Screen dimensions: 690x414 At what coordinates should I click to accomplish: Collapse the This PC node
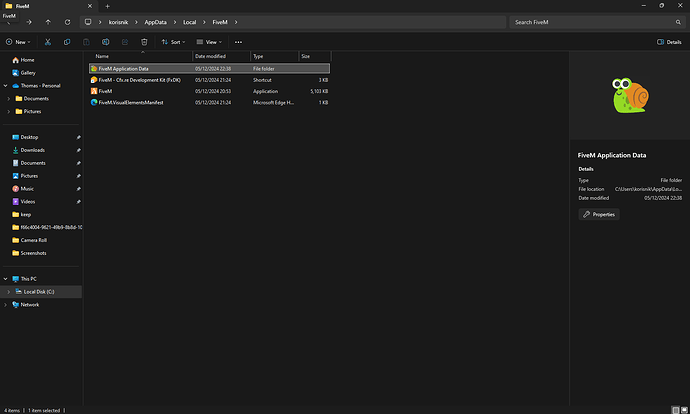click(x=5, y=279)
